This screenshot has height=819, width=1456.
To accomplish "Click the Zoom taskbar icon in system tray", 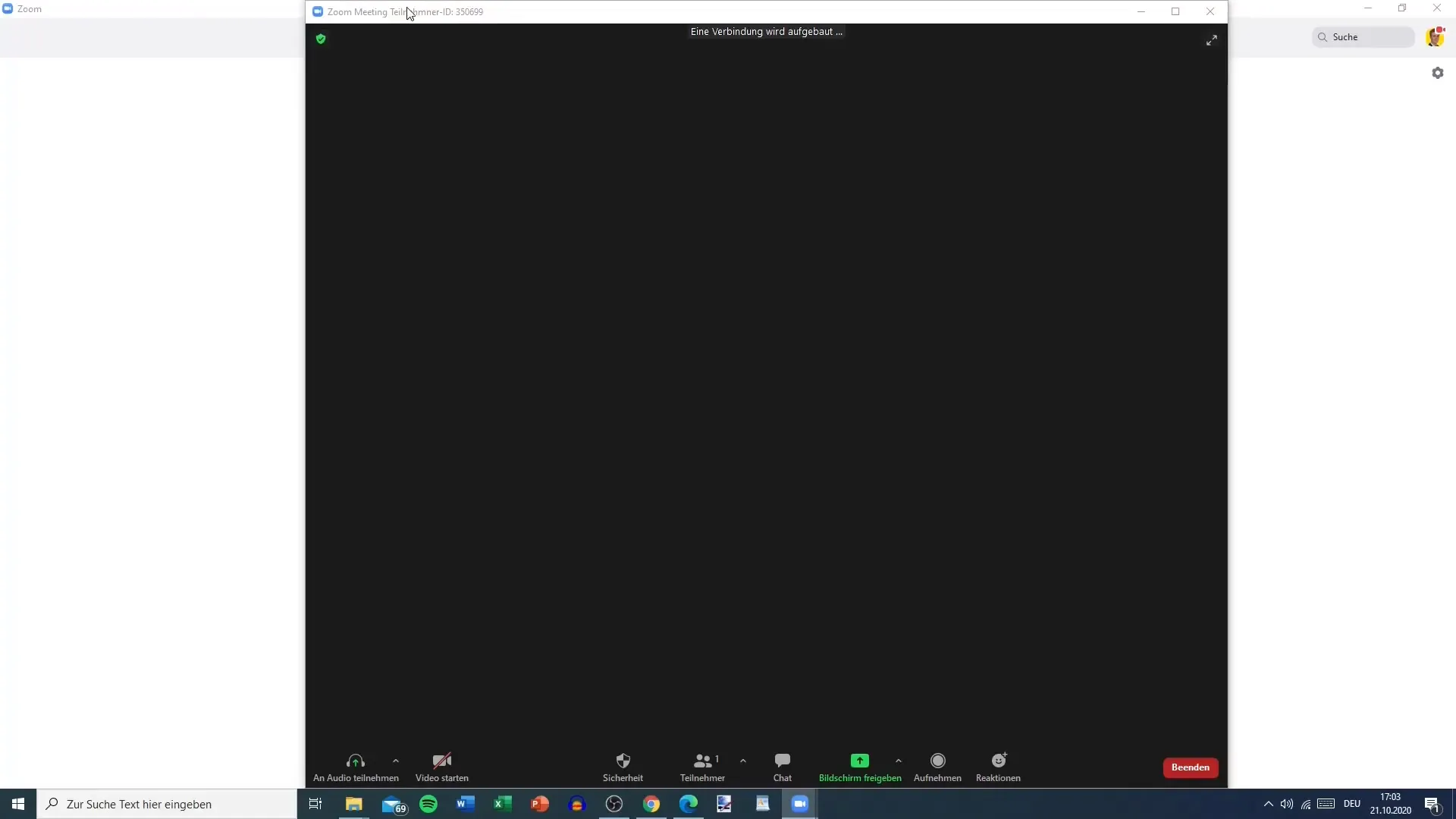I will pyautogui.click(x=800, y=803).
